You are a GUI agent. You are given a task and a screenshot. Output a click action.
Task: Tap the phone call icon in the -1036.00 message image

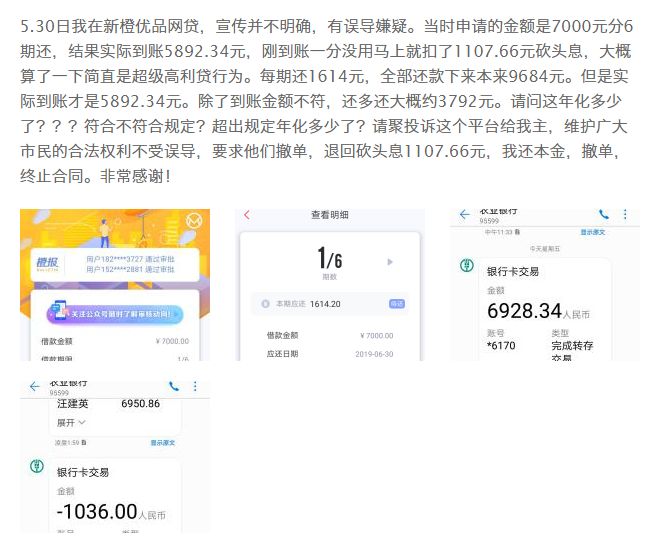coord(174,386)
